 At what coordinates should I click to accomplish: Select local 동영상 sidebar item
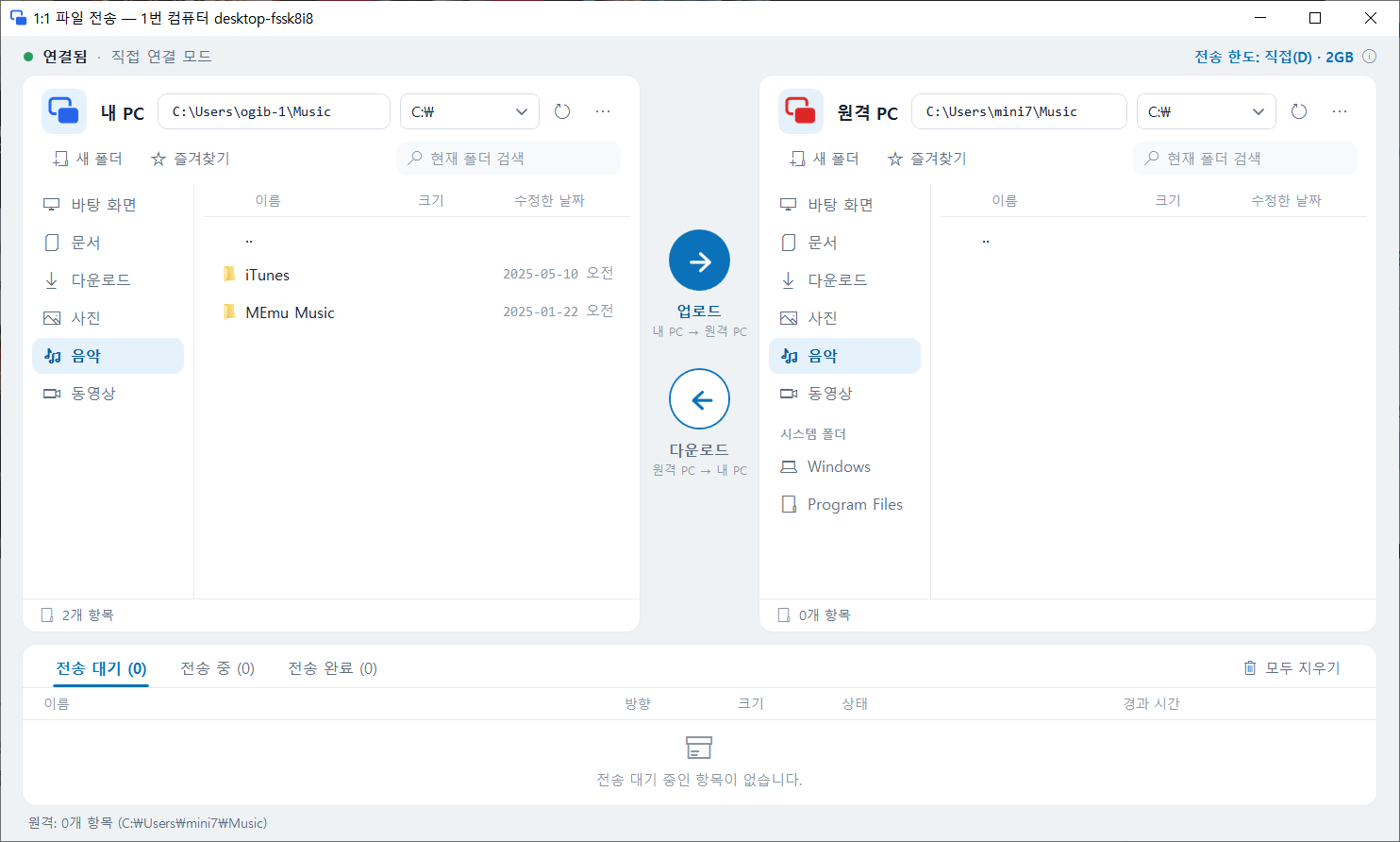tap(108, 394)
